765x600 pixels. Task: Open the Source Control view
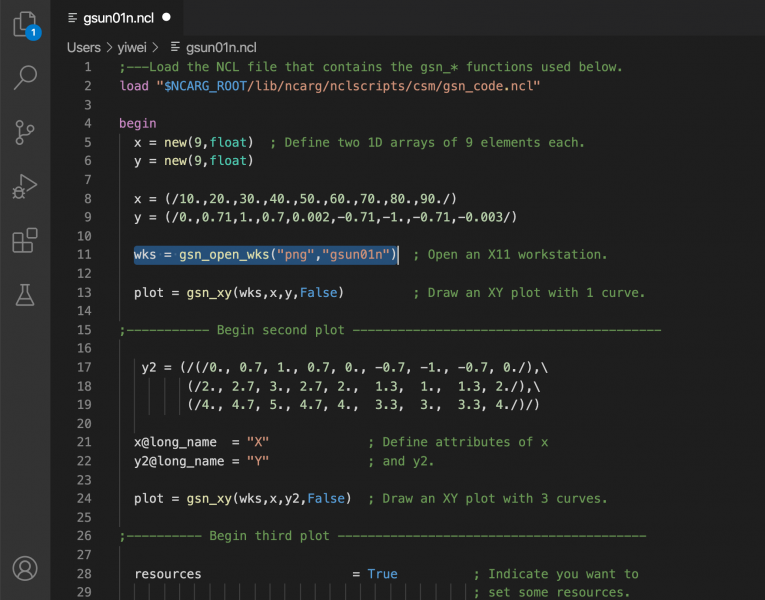[25, 132]
